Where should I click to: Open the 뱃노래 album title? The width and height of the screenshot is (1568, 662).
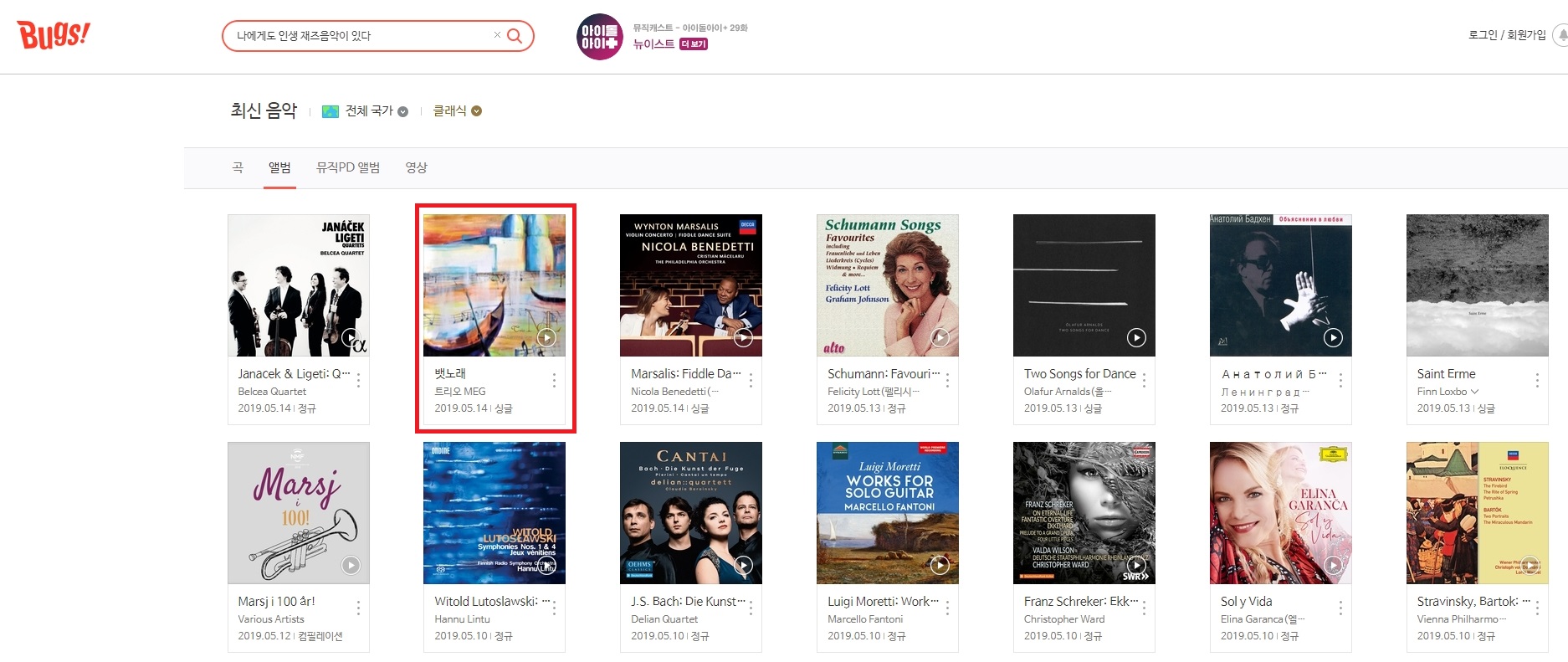[x=450, y=374]
